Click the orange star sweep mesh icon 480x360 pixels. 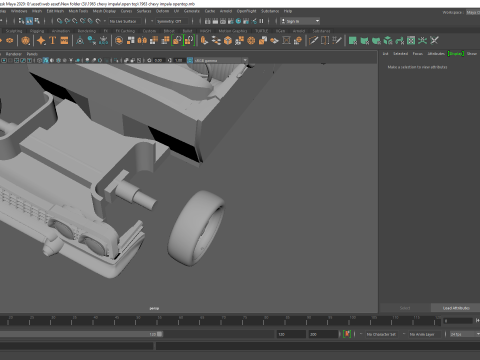[x=41, y=41]
